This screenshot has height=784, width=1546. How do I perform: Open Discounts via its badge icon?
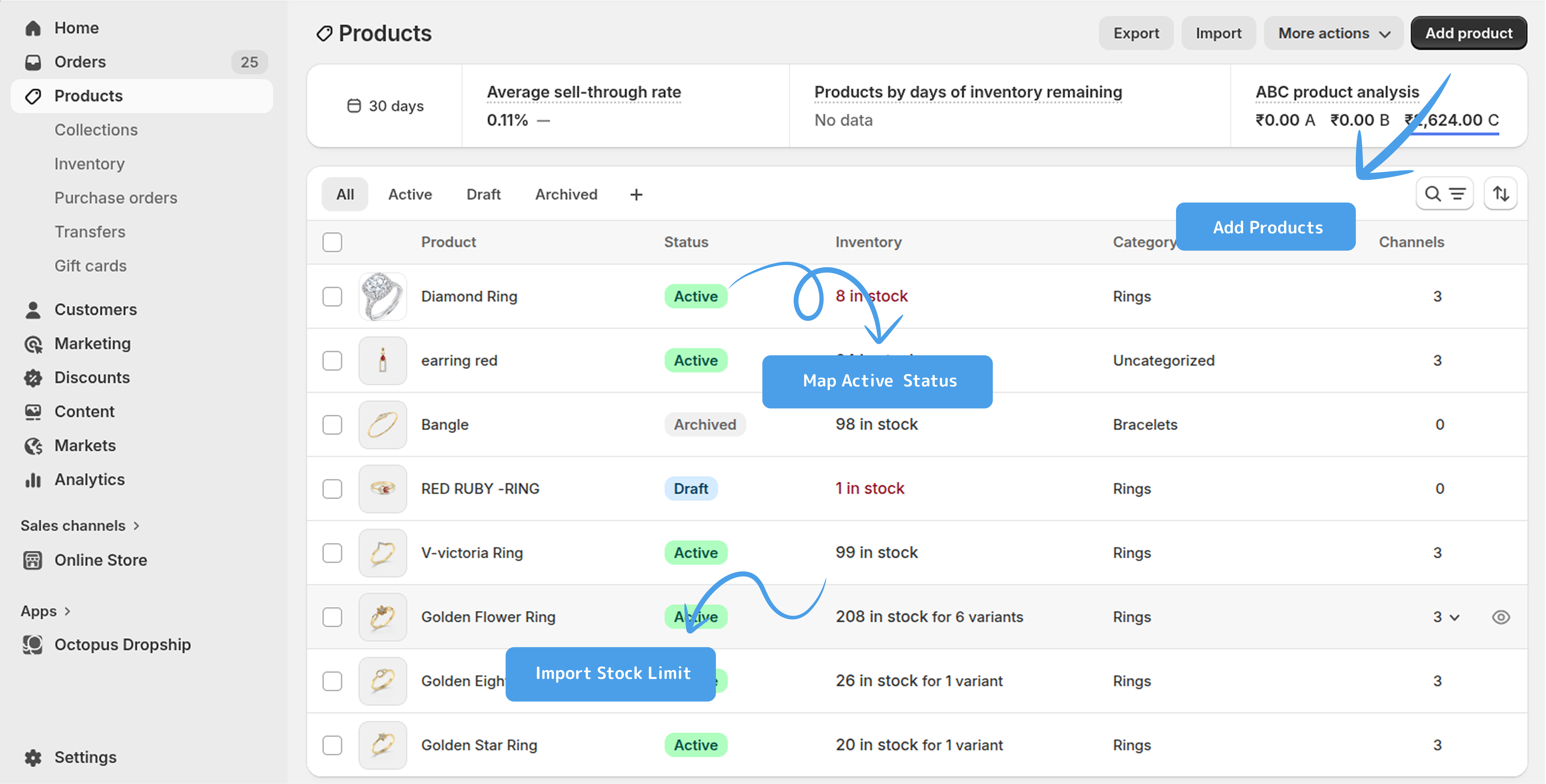(x=33, y=377)
